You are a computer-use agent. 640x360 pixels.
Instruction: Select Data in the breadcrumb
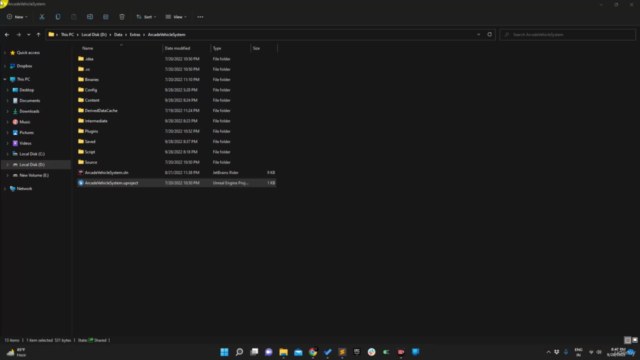tap(118, 35)
